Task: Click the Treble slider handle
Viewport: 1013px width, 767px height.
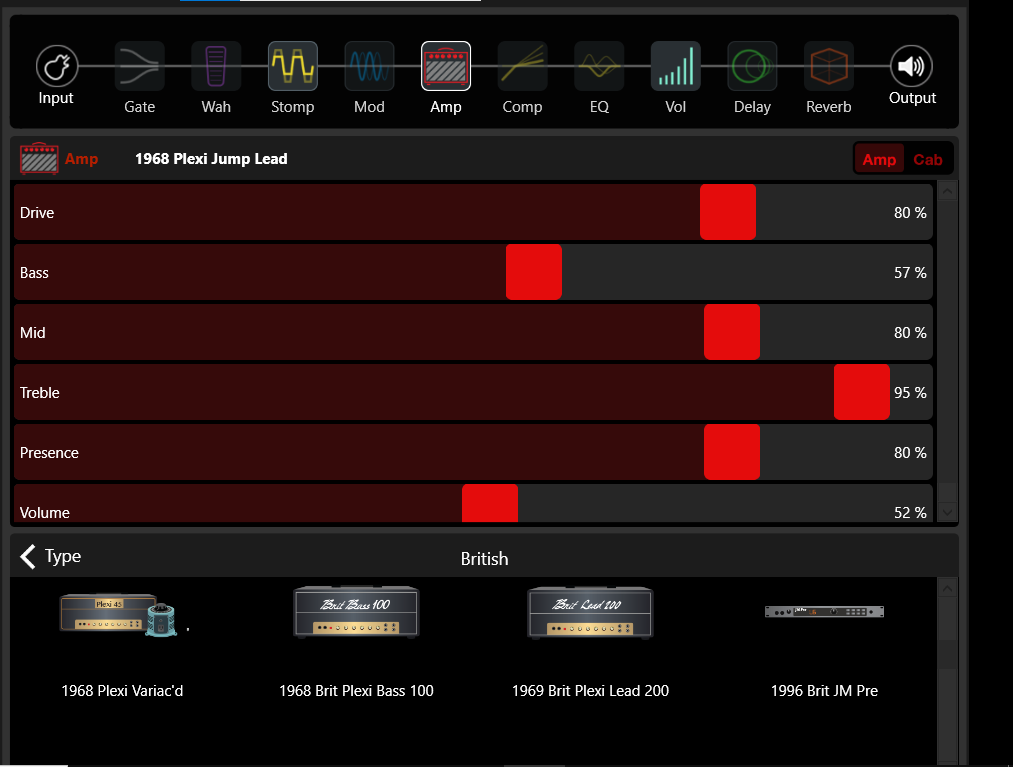Action: (x=861, y=392)
